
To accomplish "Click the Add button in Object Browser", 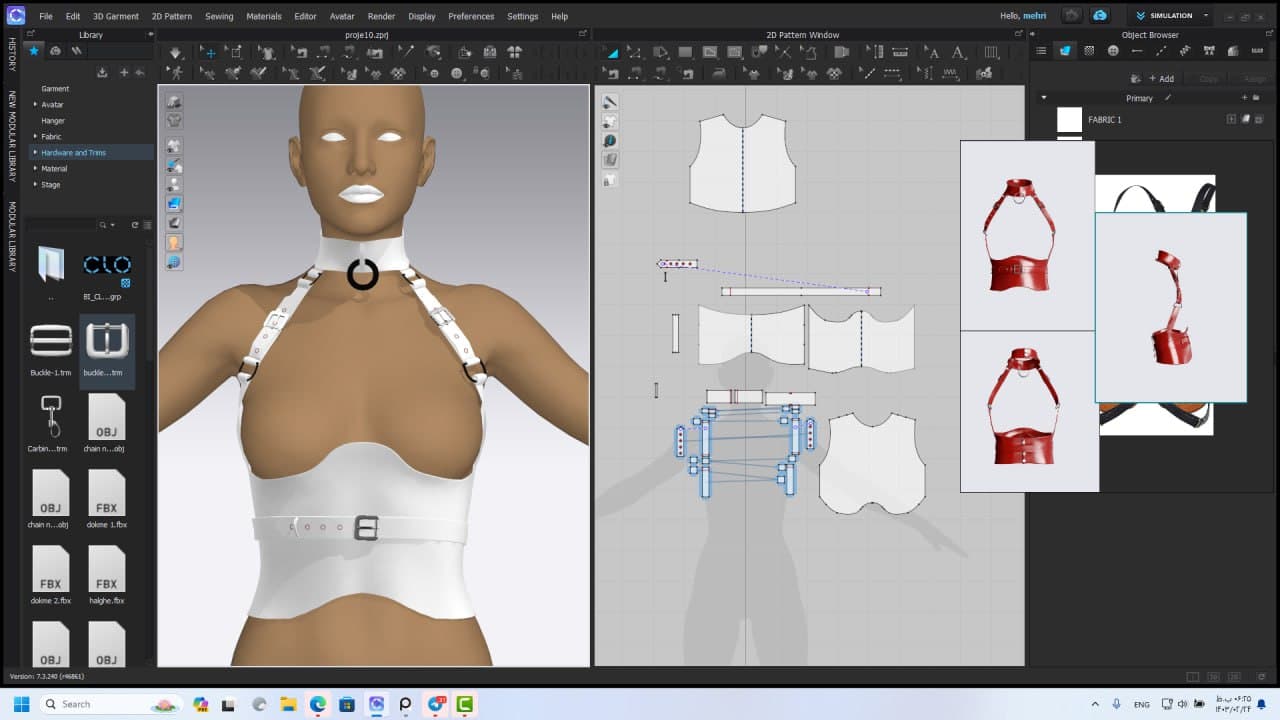I will pyautogui.click(x=1161, y=78).
